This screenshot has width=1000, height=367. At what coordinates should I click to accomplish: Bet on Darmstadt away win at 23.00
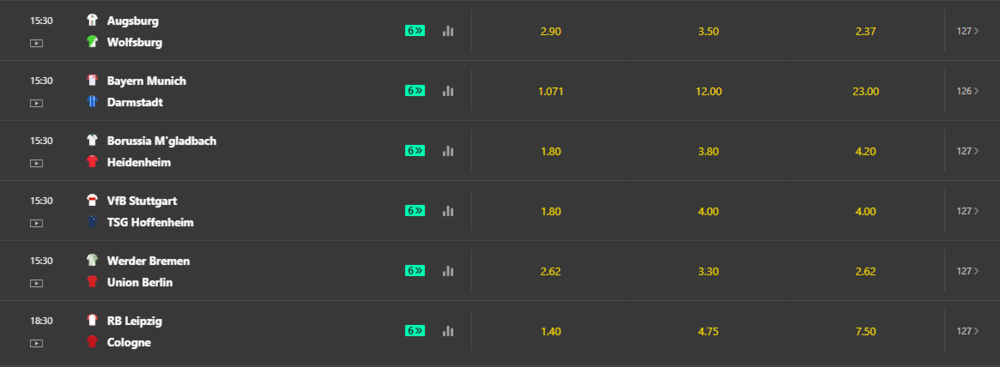866,91
